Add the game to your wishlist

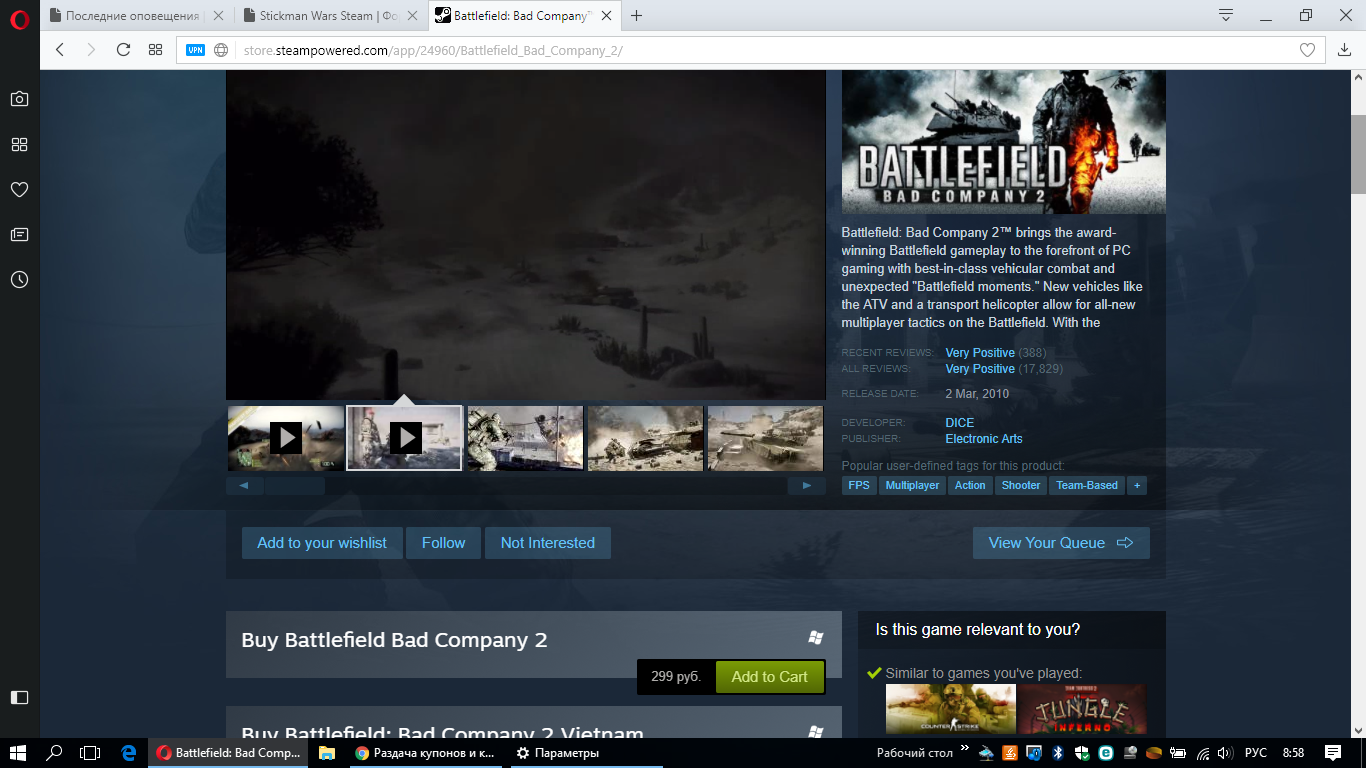322,543
